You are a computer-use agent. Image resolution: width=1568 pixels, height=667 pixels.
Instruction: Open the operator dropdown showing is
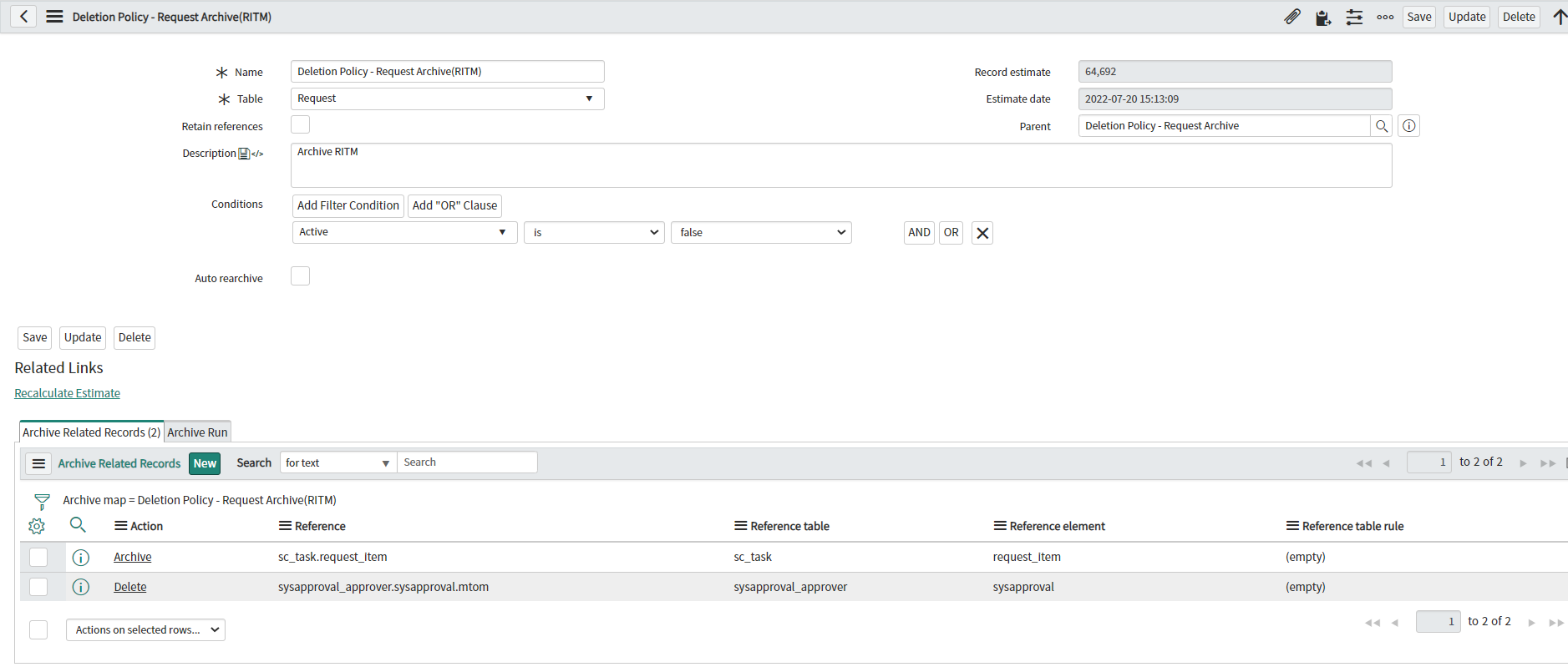(594, 232)
